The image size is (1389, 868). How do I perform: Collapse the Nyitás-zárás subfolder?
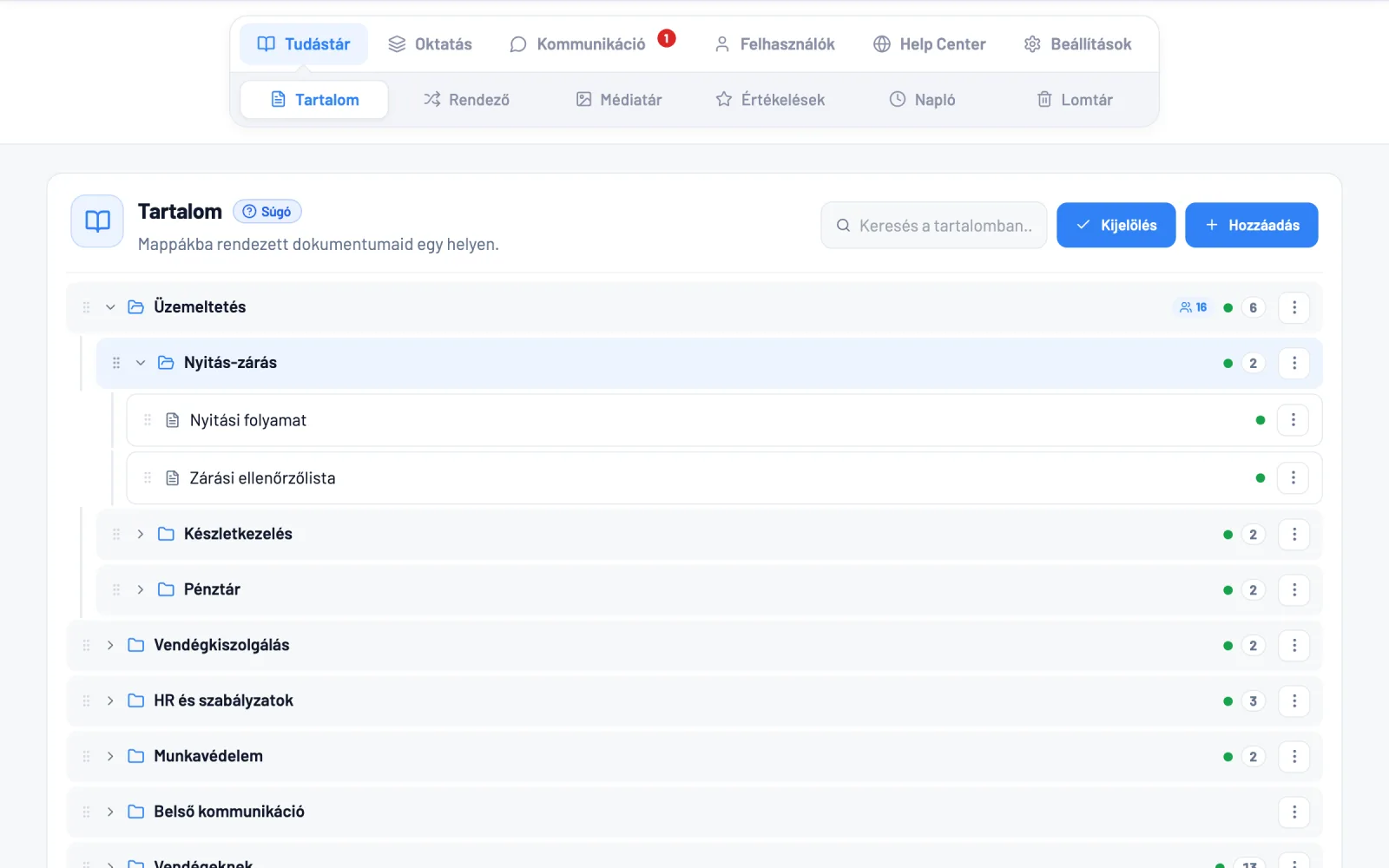point(141,363)
